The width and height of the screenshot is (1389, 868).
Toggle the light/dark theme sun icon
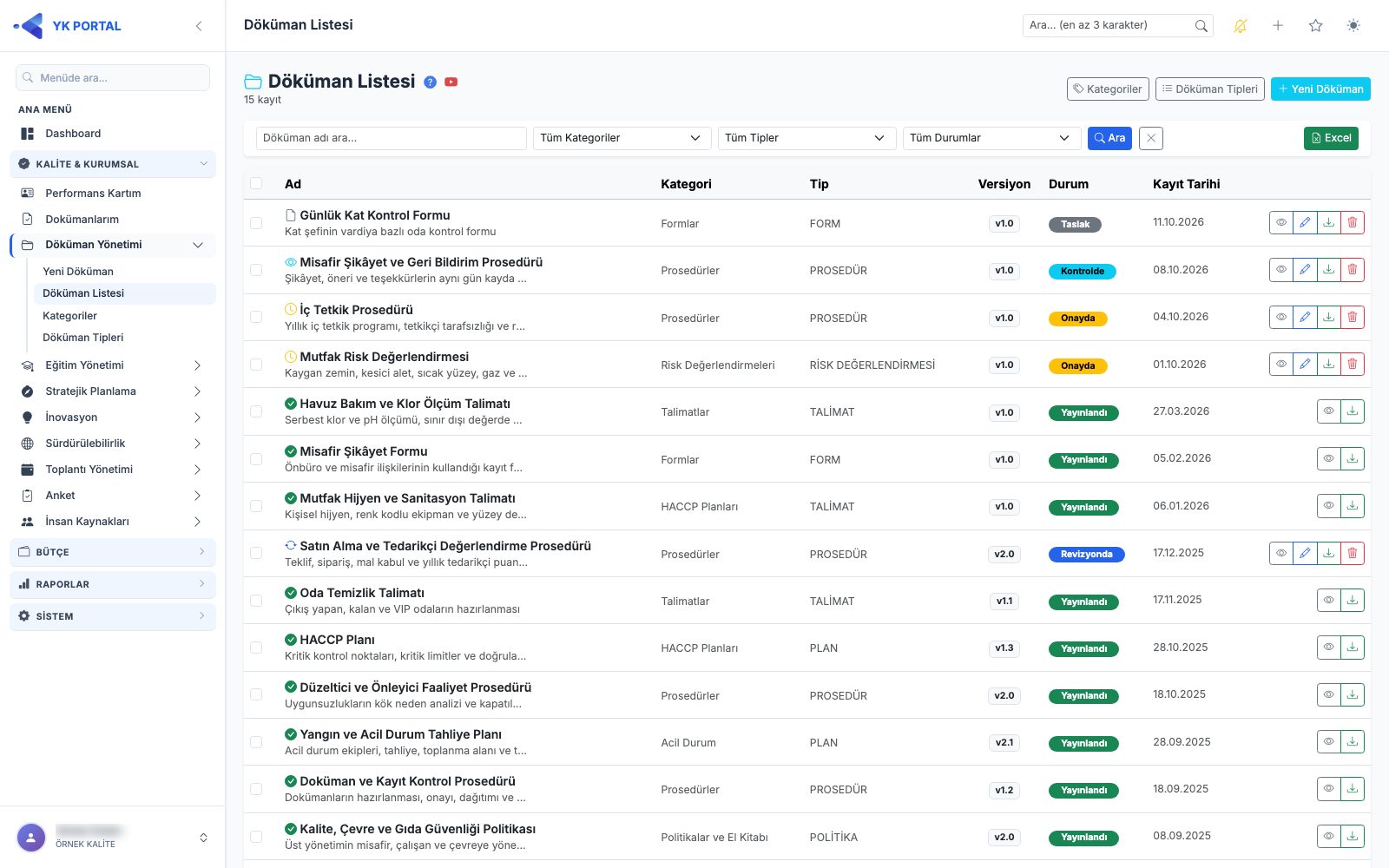[1353, 26]
